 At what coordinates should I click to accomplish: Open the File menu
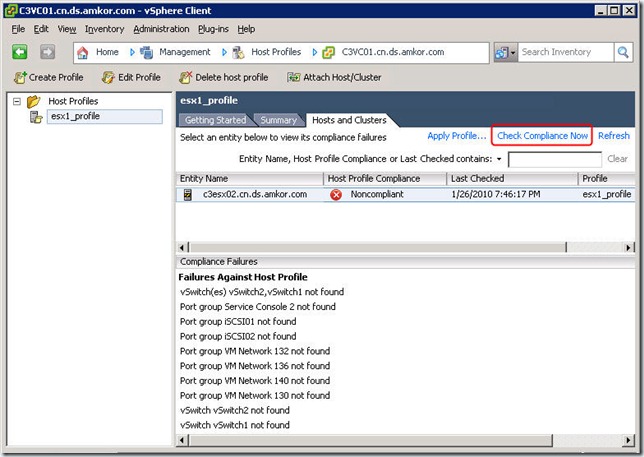tap(18, 29)
